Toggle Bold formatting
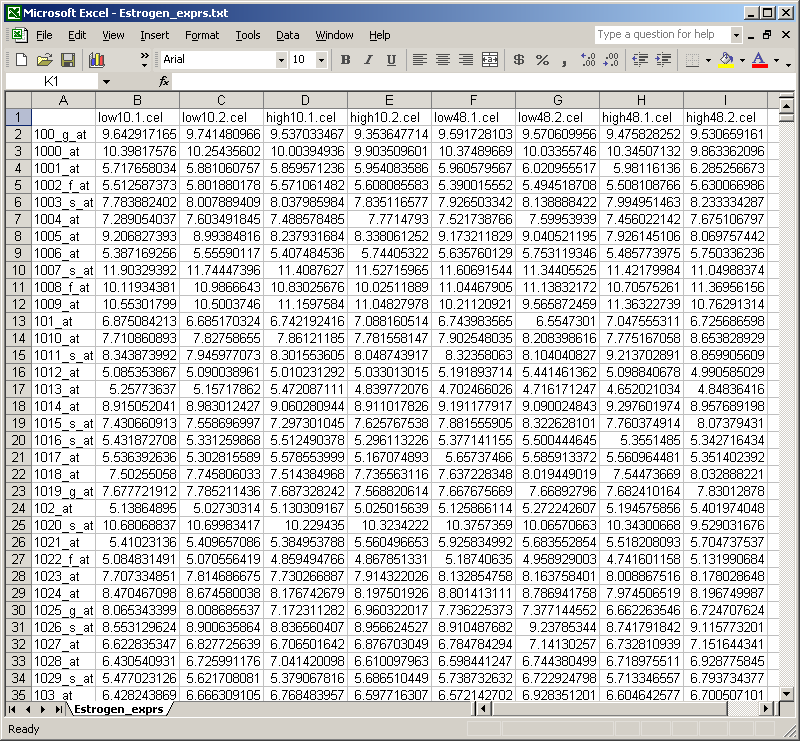The height and width of the screenshot is (741, 800). (x=346, y=60)
